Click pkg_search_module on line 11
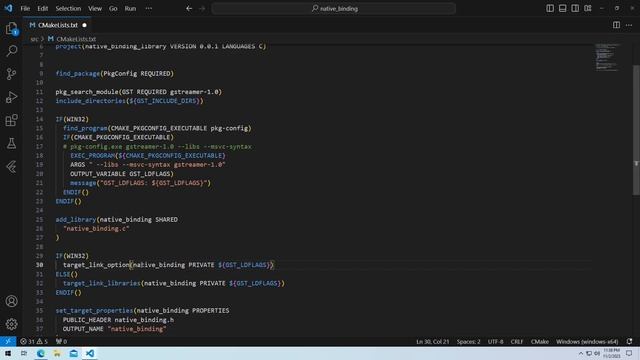This screenshot has height=360, width=640. pos(87,92)
